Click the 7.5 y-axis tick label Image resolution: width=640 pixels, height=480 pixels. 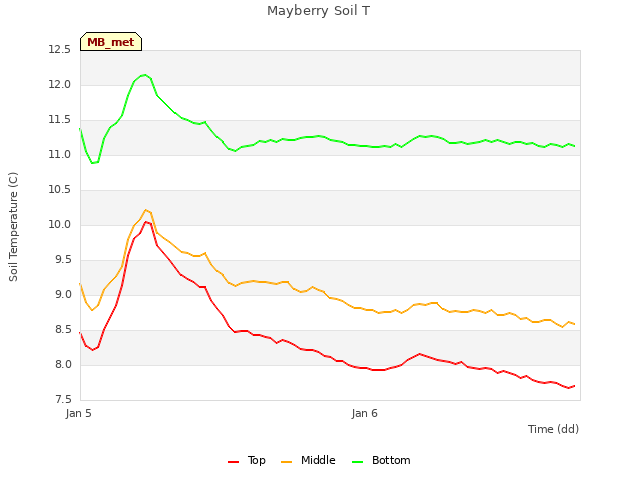click(x=63, y=400)
